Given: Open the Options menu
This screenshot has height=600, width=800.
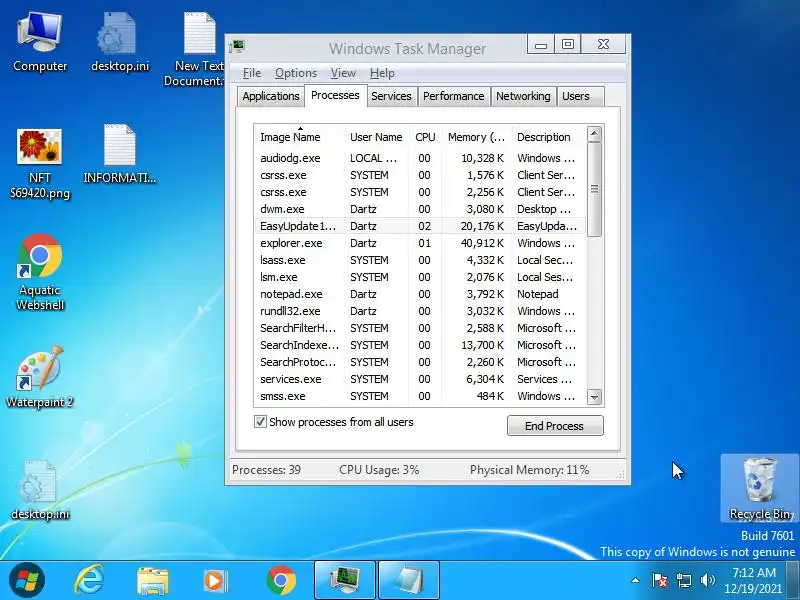Looking at the screenshot, I should pos(296,73).
